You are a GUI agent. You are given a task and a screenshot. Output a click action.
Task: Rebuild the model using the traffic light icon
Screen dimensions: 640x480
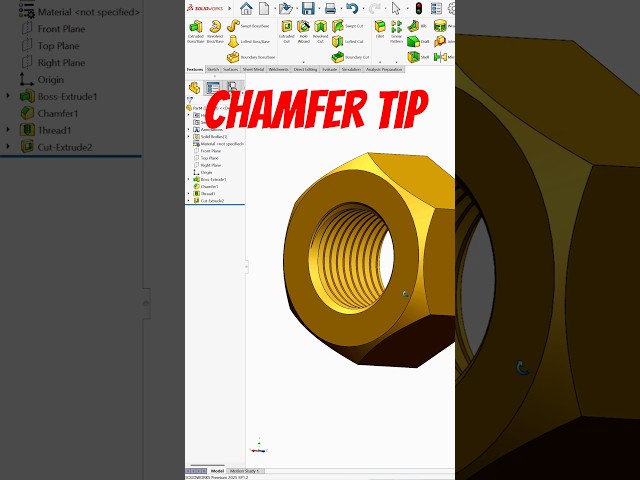coord(418,8)
